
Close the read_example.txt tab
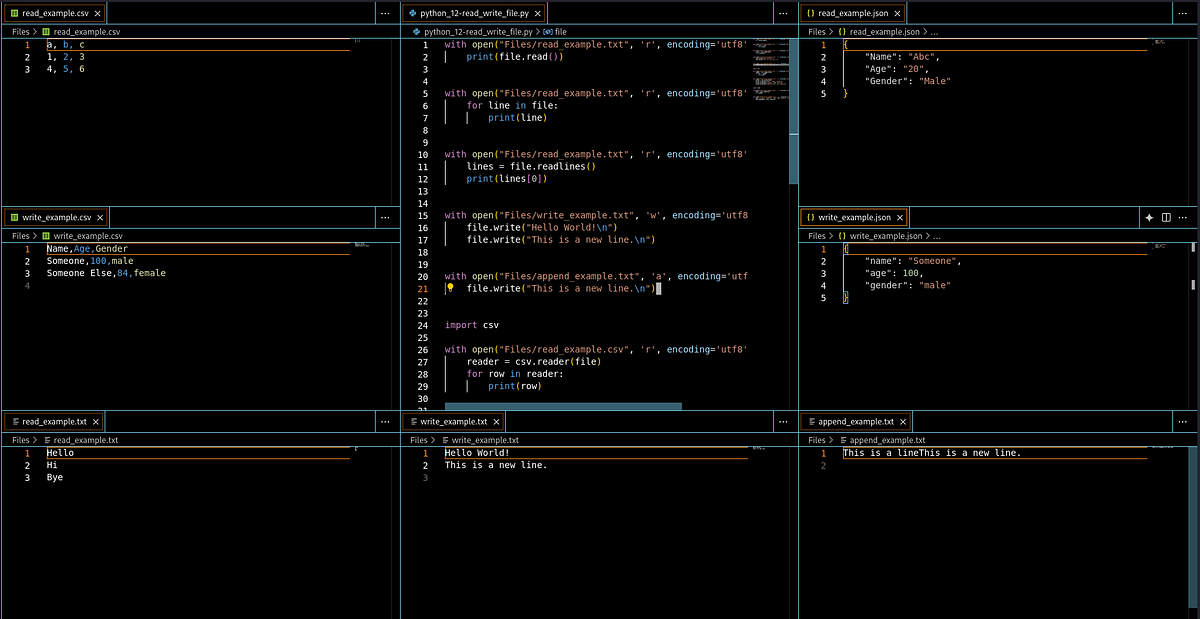click(97, 422)
